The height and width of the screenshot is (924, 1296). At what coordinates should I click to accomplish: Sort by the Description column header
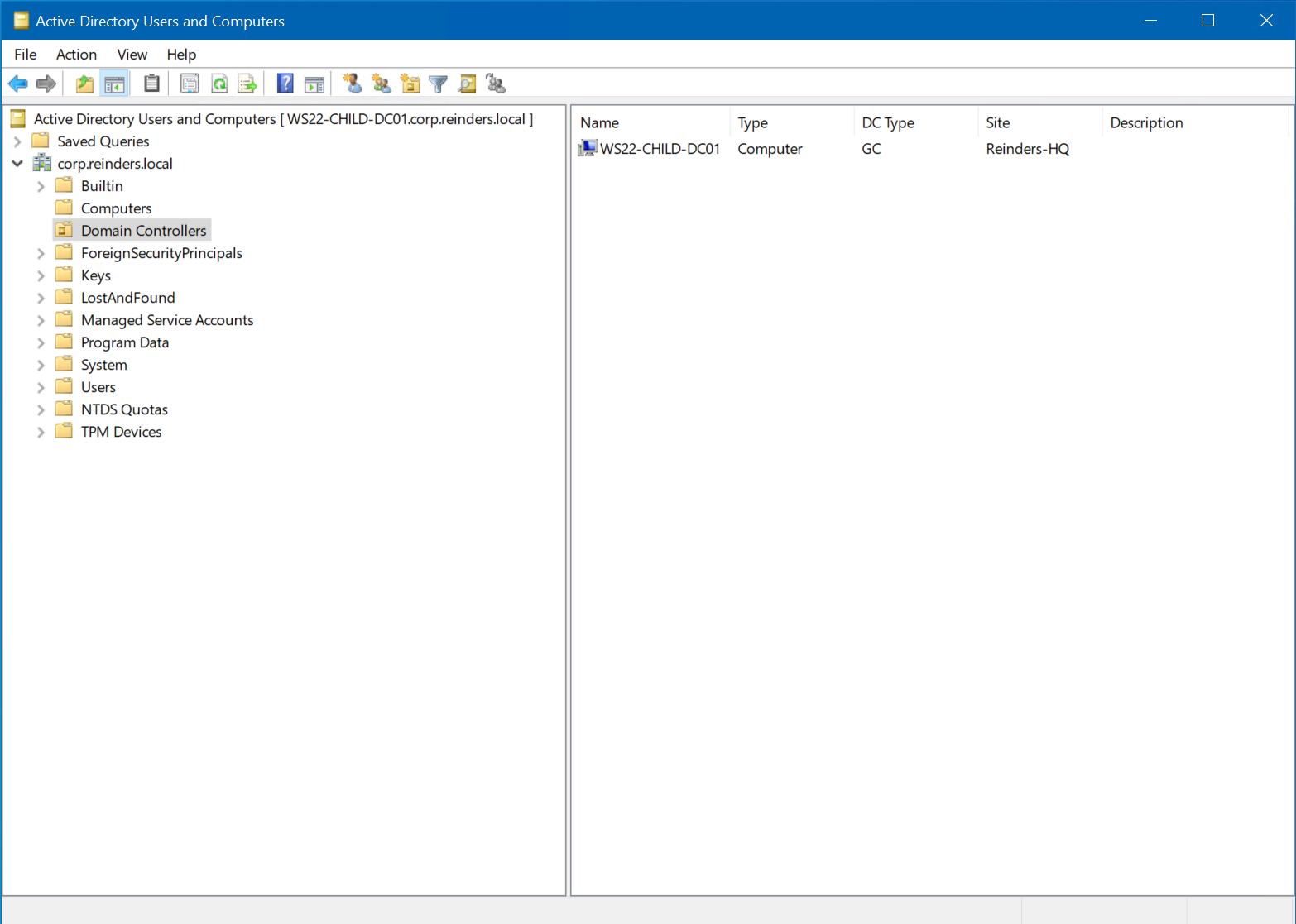point(1195,122)
